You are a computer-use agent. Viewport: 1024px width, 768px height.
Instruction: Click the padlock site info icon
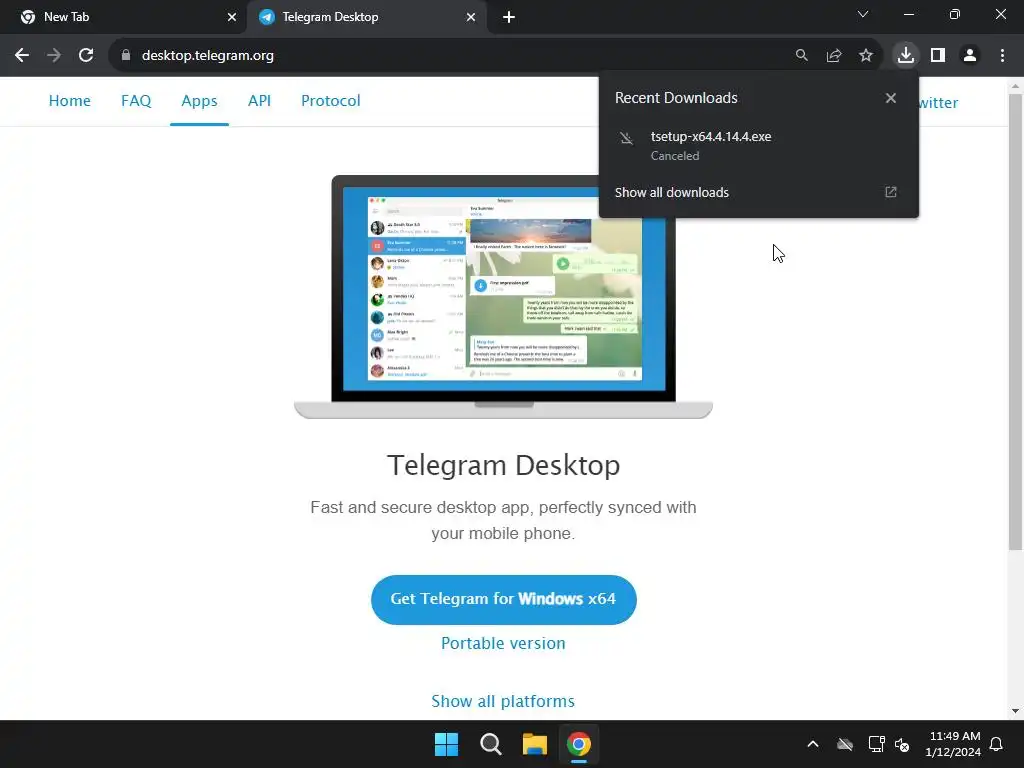point(126,56)
